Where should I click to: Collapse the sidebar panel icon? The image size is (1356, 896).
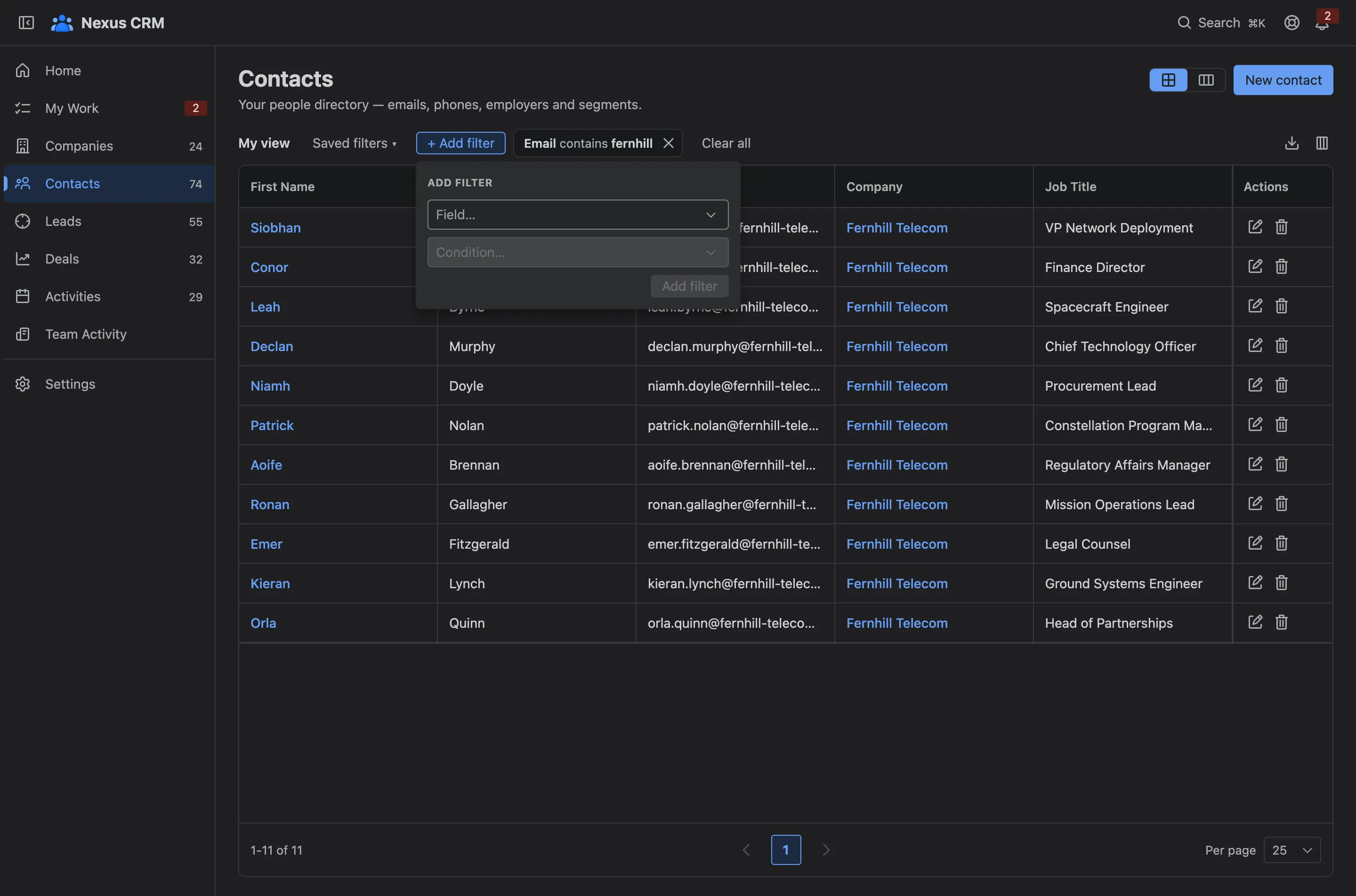pos(26,22)
